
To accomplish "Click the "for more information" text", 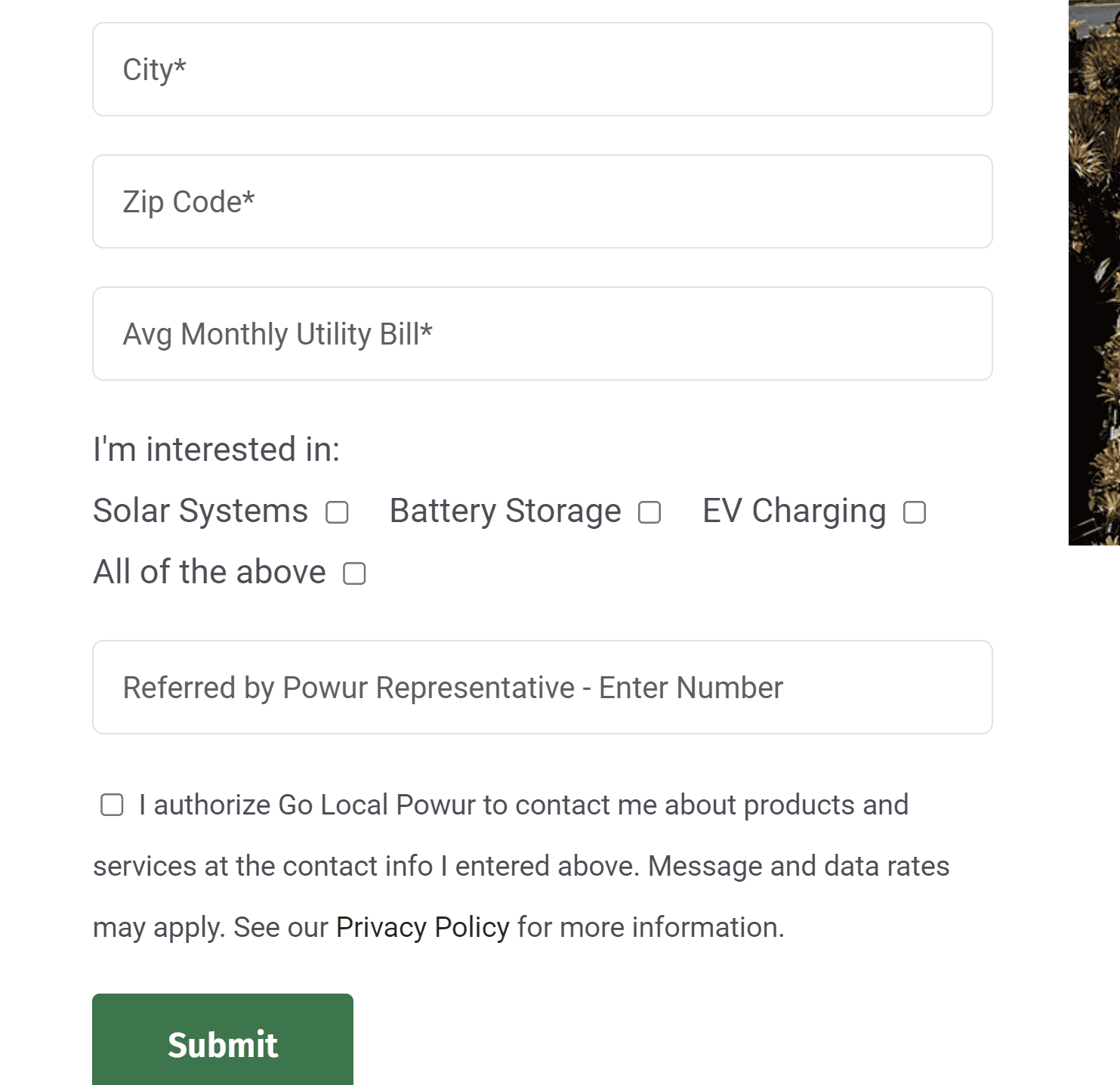I will (650, 927).
